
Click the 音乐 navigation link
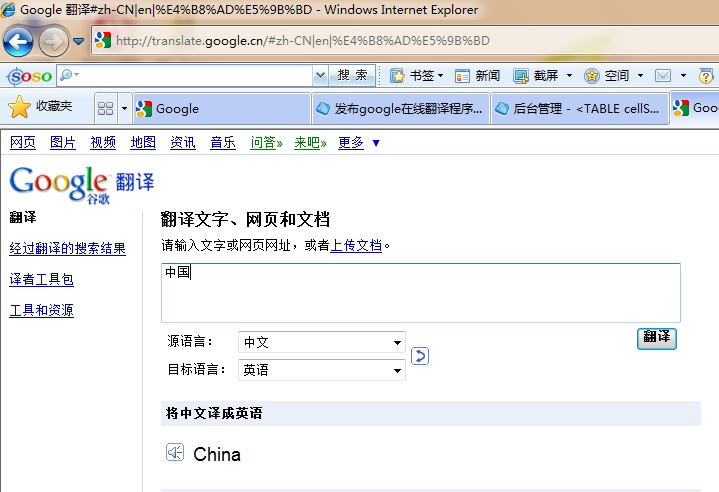tap(222, 143)
